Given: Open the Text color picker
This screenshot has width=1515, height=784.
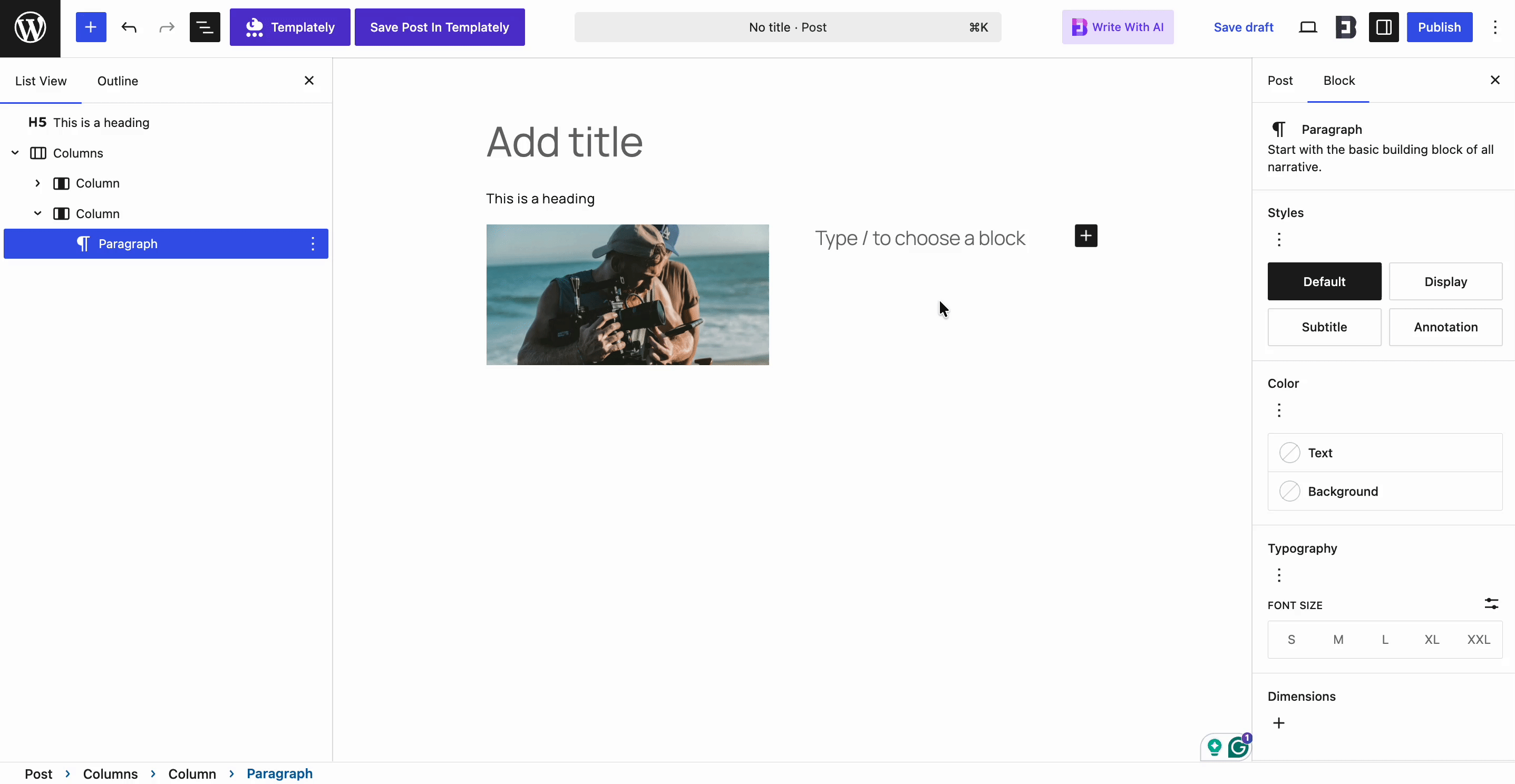Looking at the screenshot, I should 1384,453.
